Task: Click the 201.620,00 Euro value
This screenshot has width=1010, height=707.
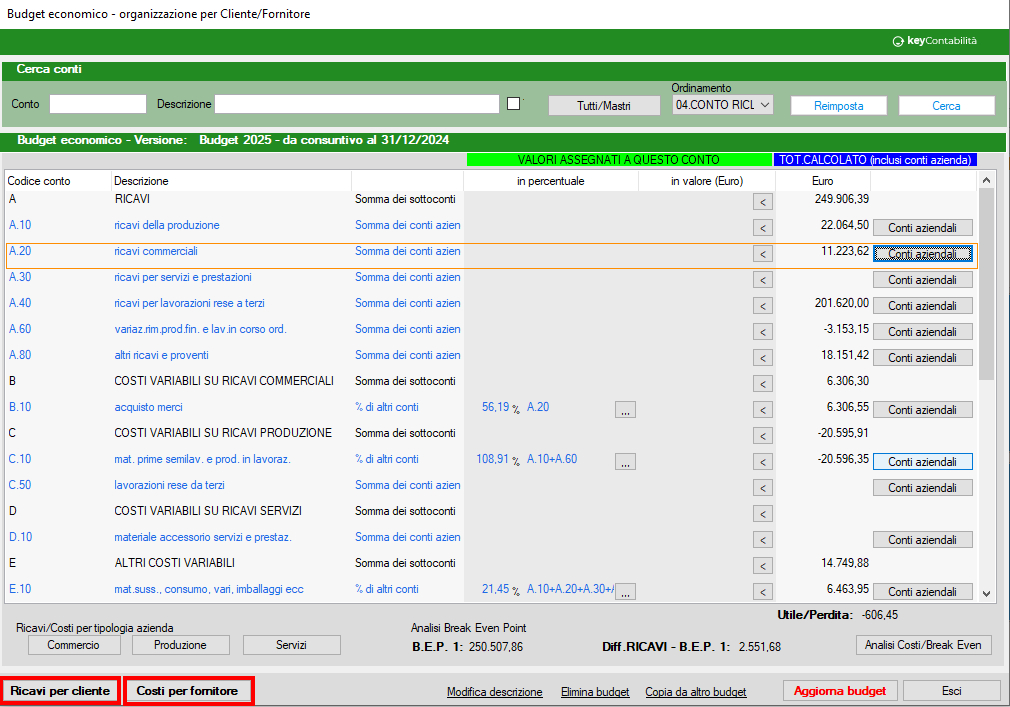Action: (841, 303)
